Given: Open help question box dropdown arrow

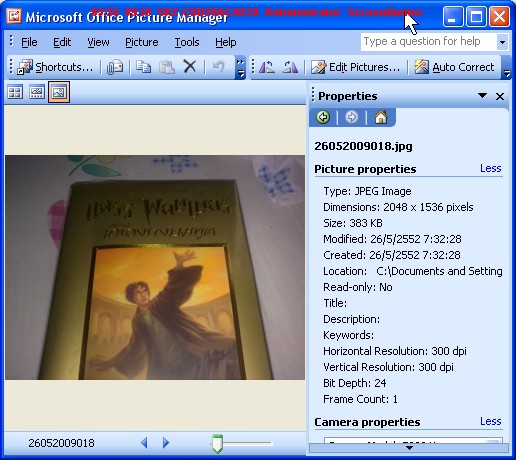Looking at the screenshot, I should click(x=502, y=42).
